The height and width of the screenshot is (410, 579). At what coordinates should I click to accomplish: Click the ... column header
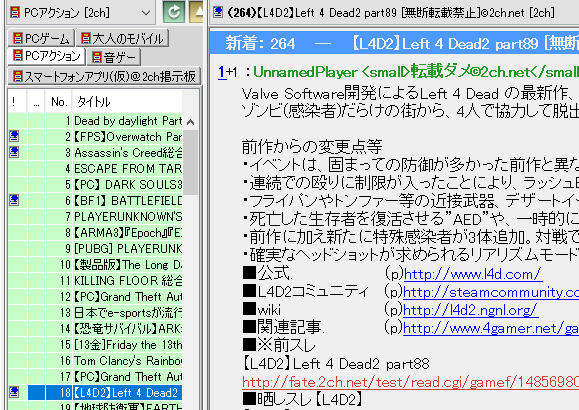click(x=36, y=102)
